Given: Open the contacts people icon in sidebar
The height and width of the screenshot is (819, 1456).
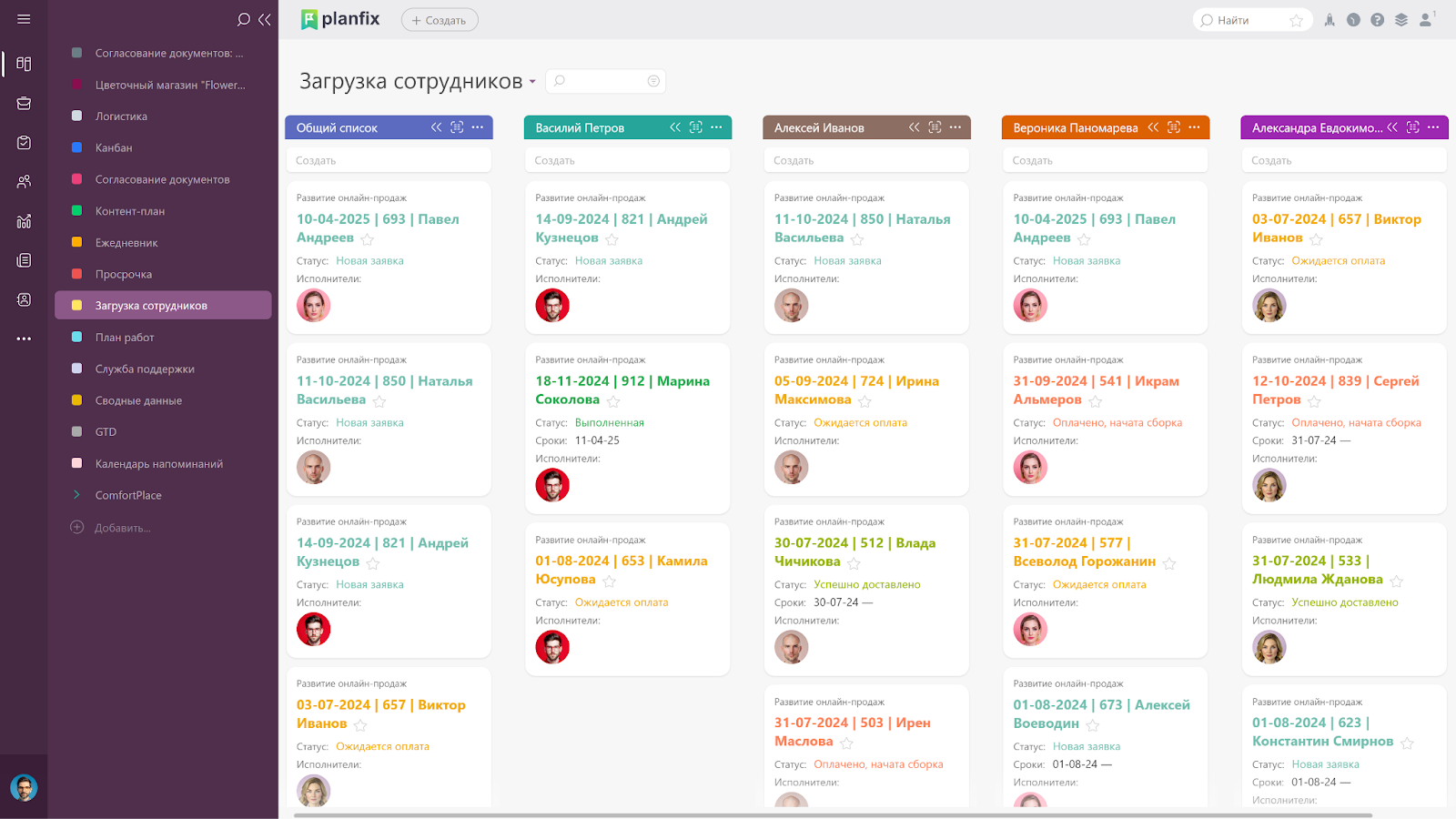Looking at the screenshot, I should click(x=25, y=181).
